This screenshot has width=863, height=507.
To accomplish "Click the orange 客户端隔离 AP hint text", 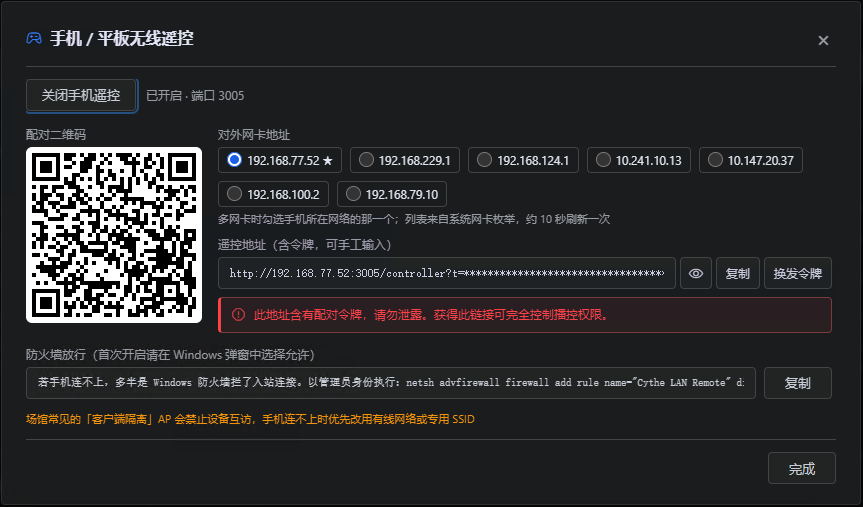I will 250,419.
